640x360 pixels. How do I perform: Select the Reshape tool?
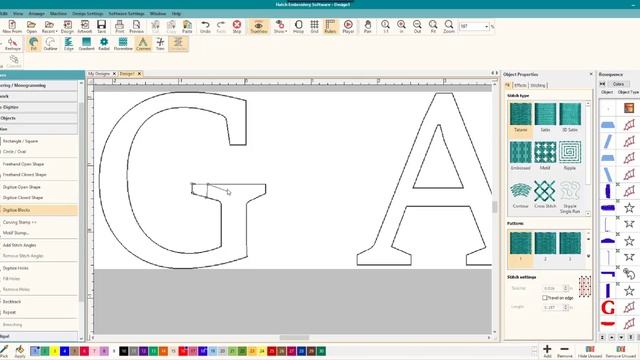coord(12,44)
